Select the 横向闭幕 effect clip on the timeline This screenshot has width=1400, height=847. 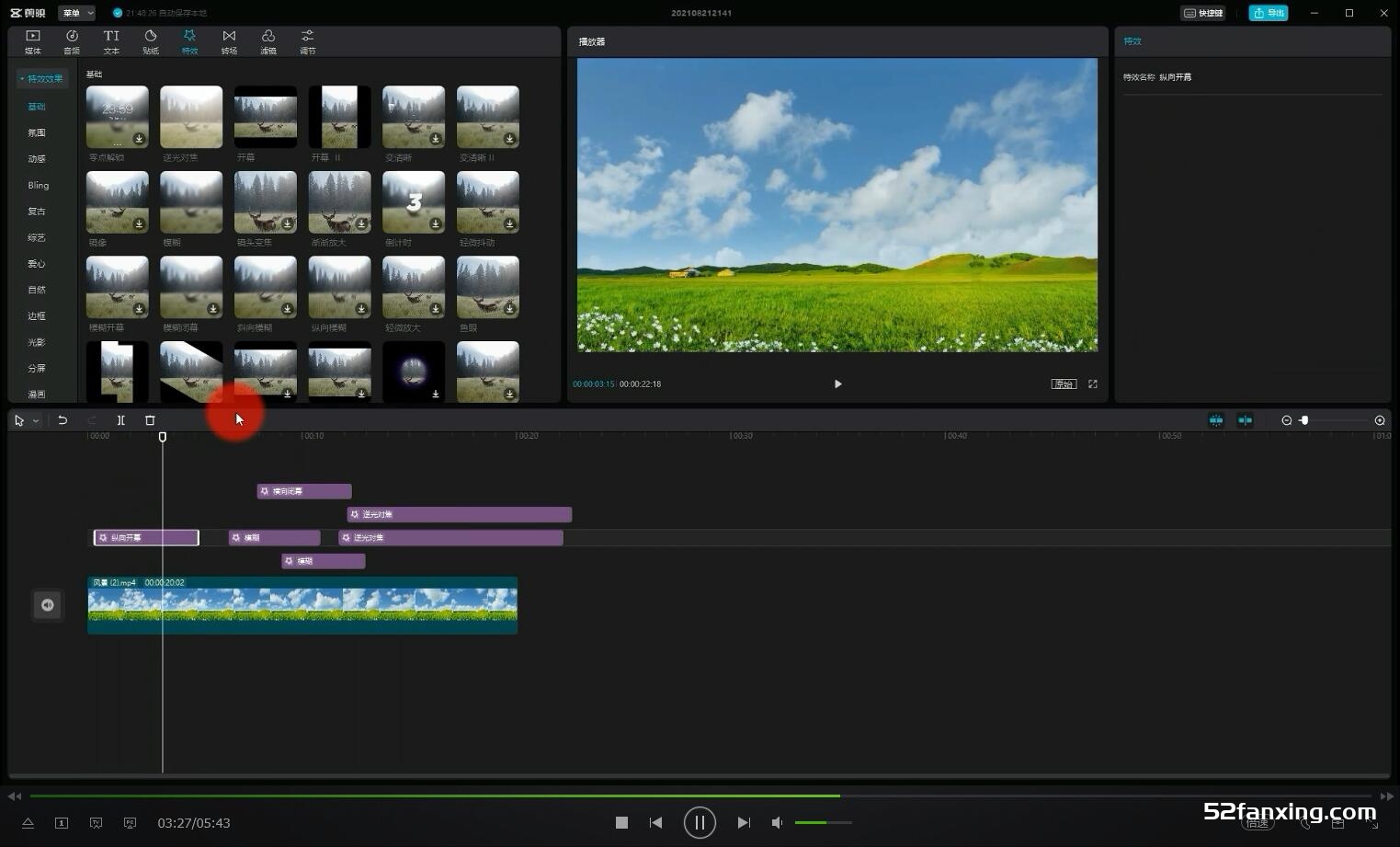point(304,491)
